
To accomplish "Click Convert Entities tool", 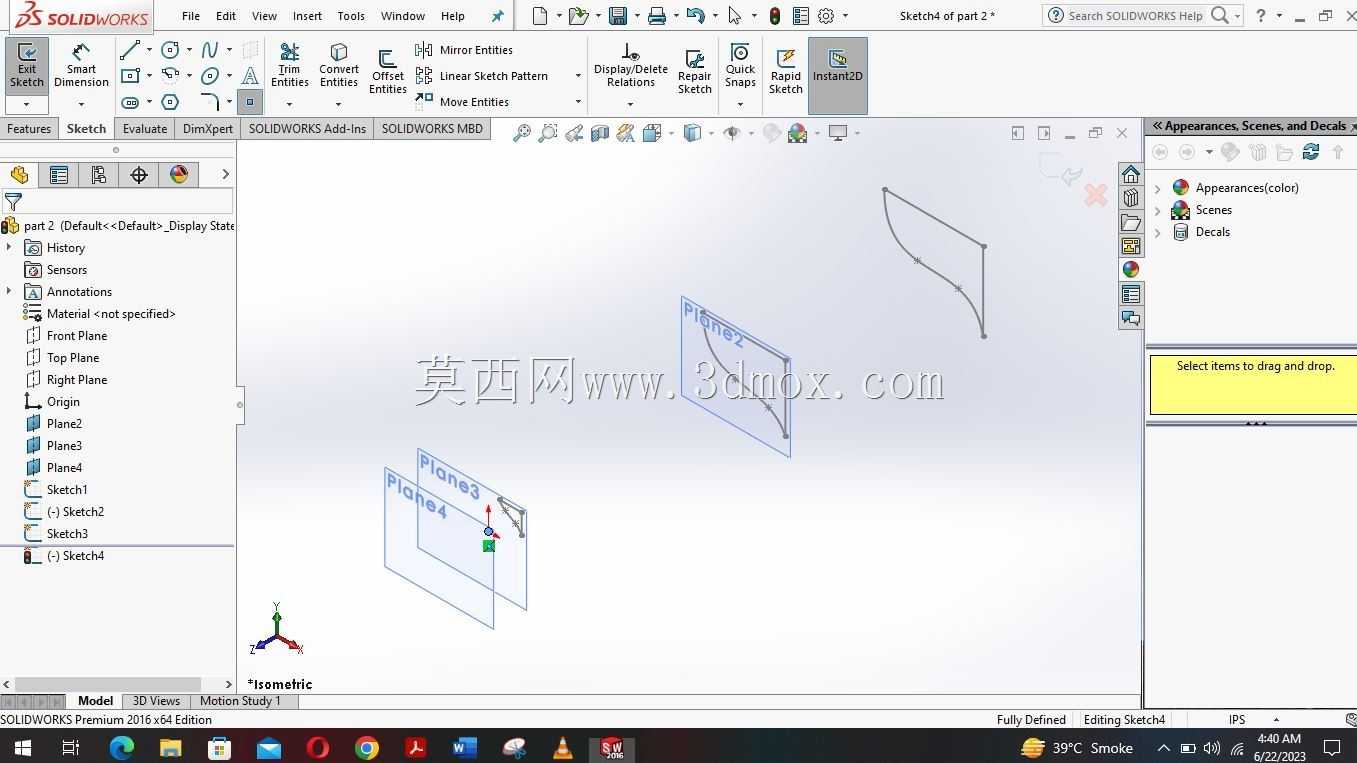I will [339, 66].
